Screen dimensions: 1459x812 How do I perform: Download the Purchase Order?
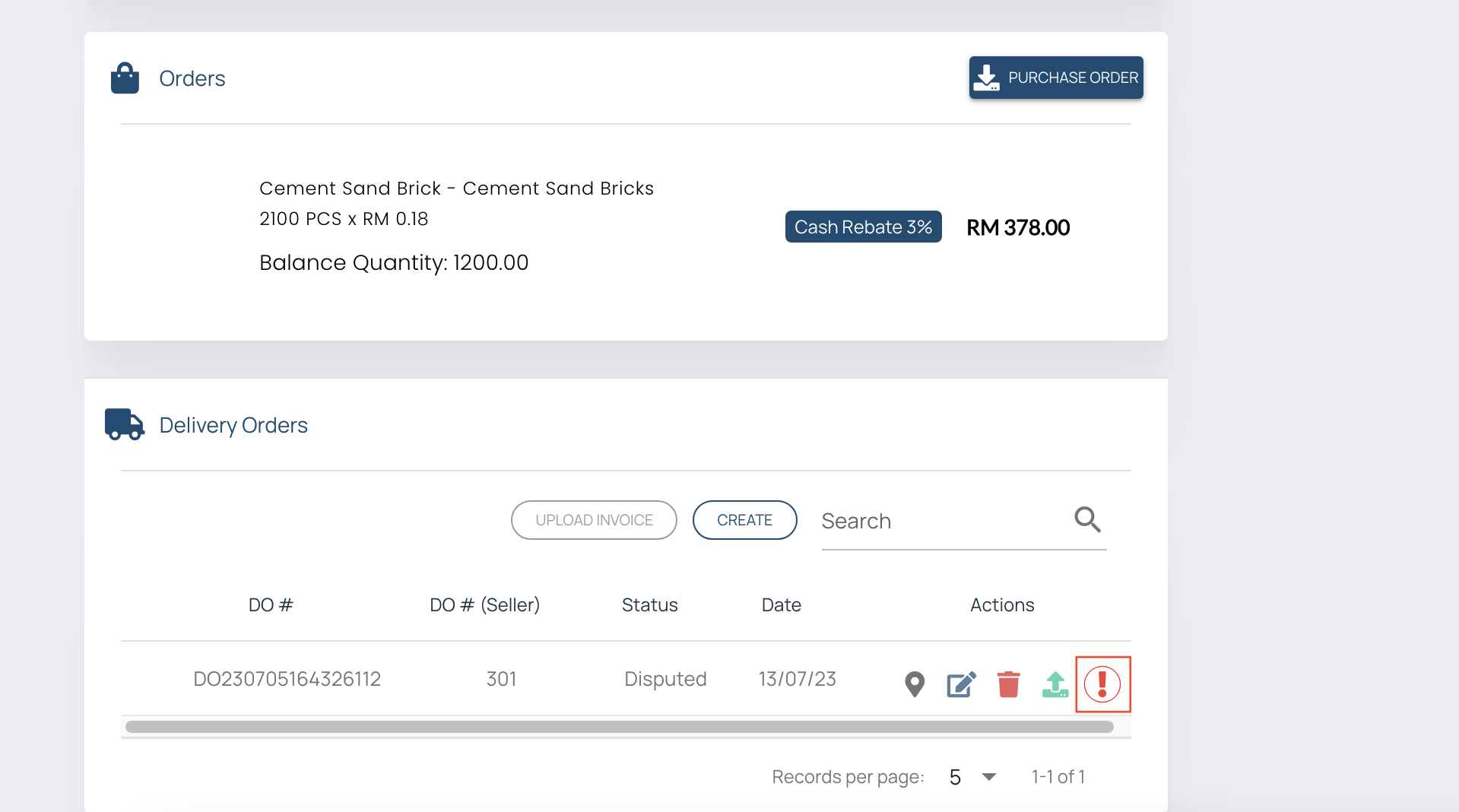(1055, 78)
